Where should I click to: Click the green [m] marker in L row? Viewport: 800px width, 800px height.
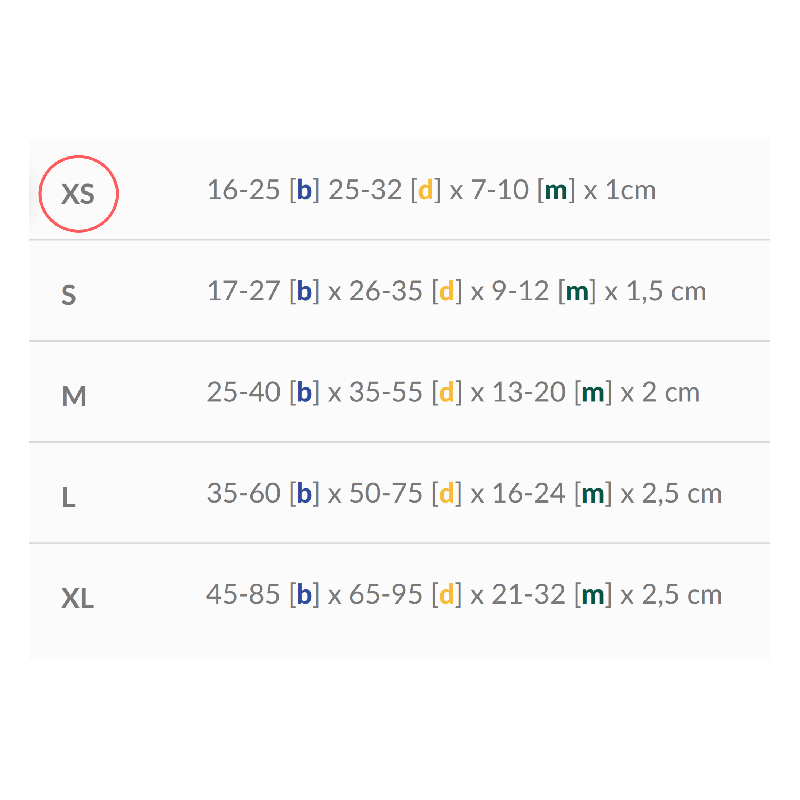coord(593,493)
